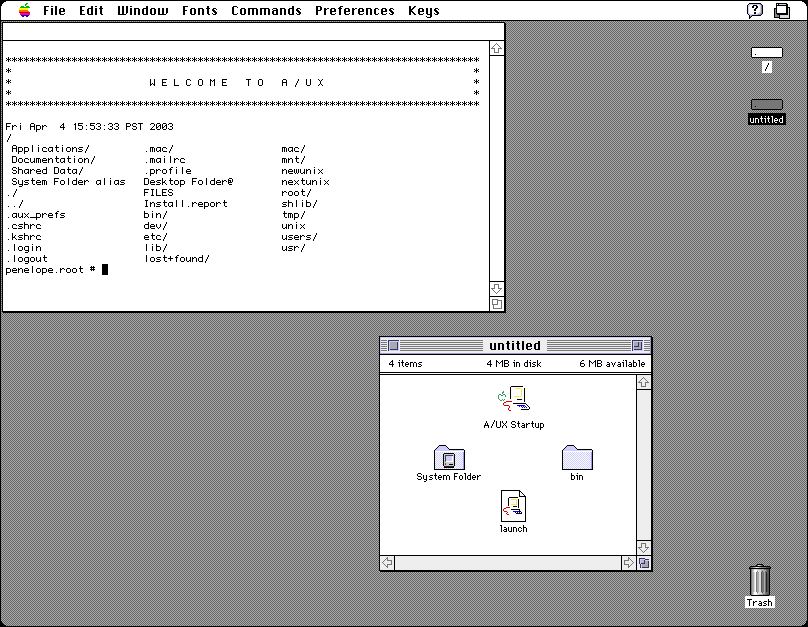The height and width of the screenshot is (627, 808).
Task: Open the Preferences menu
Action: [354, 10]
